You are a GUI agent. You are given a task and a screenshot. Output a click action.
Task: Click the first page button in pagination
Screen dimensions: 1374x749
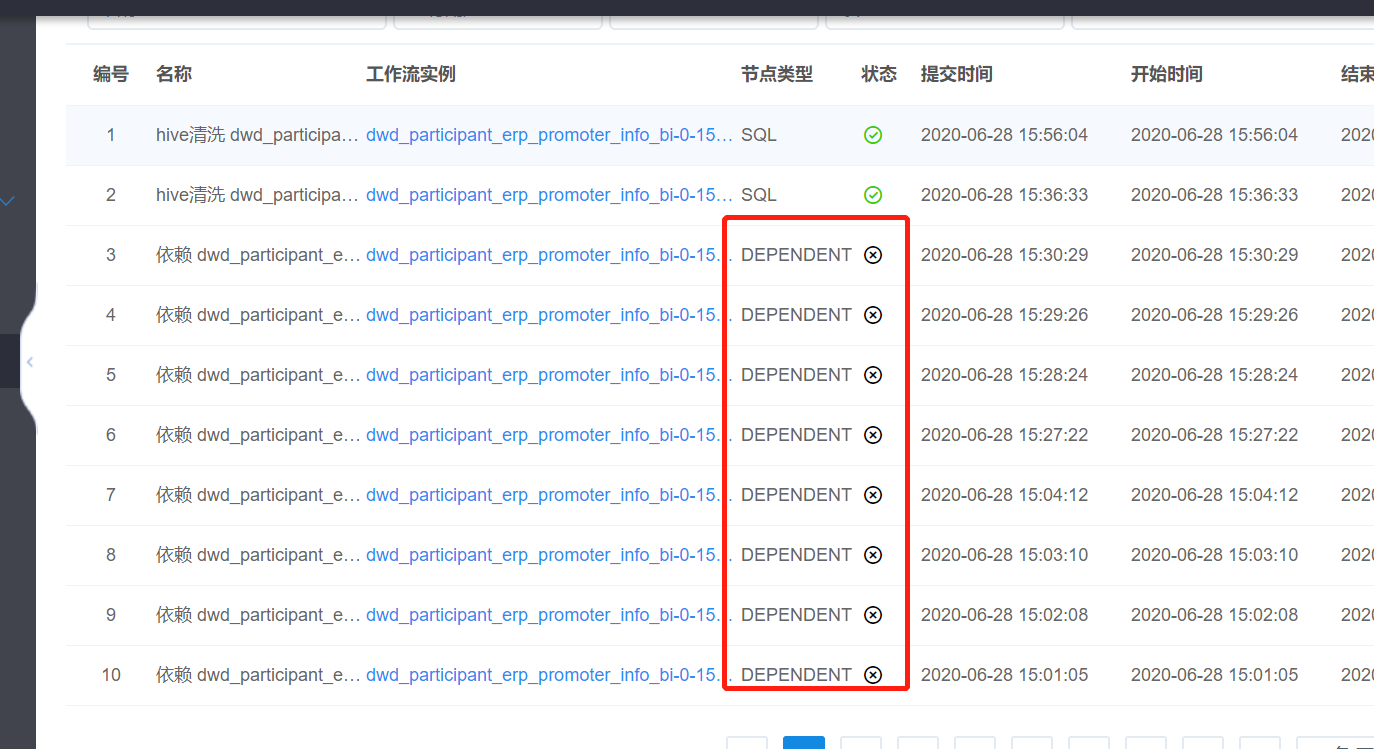(747, 744)
